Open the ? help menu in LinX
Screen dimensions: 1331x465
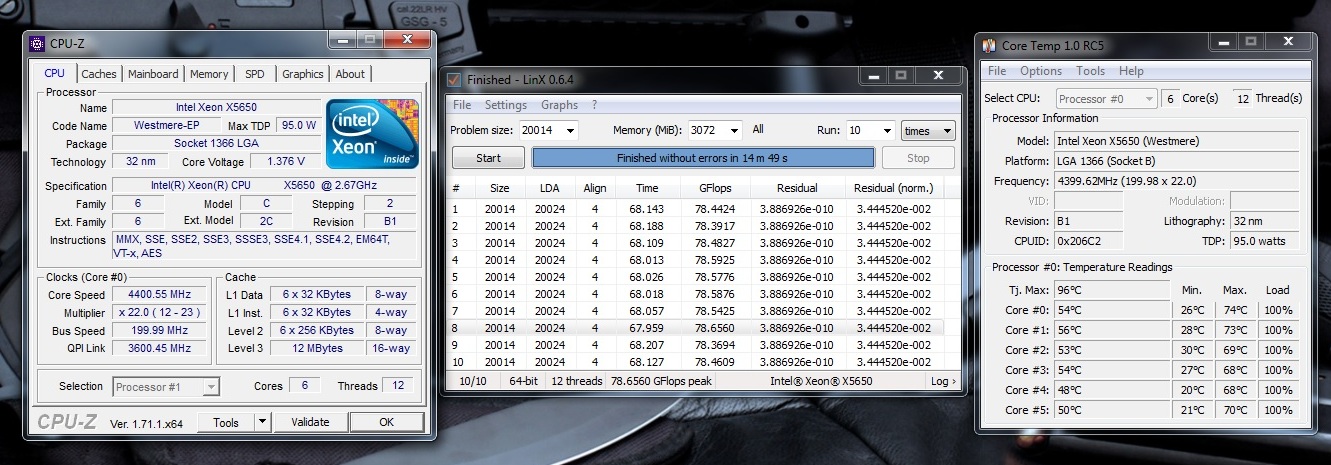(x=594, y=105)
